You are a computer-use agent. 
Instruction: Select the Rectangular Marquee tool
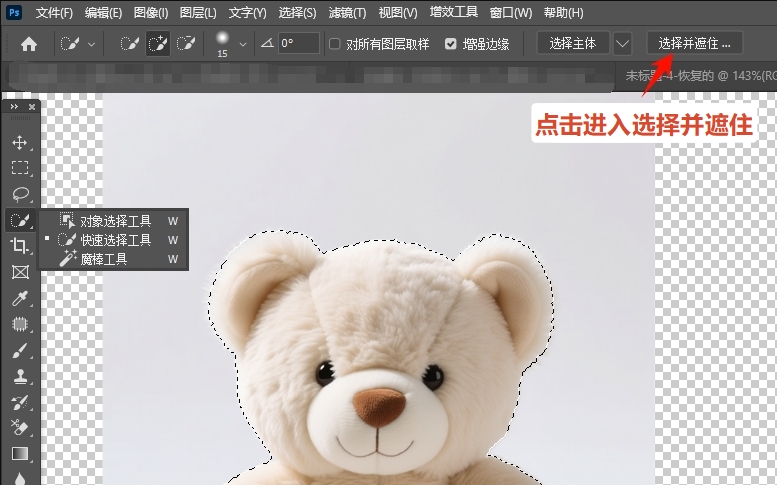point(19,168)
